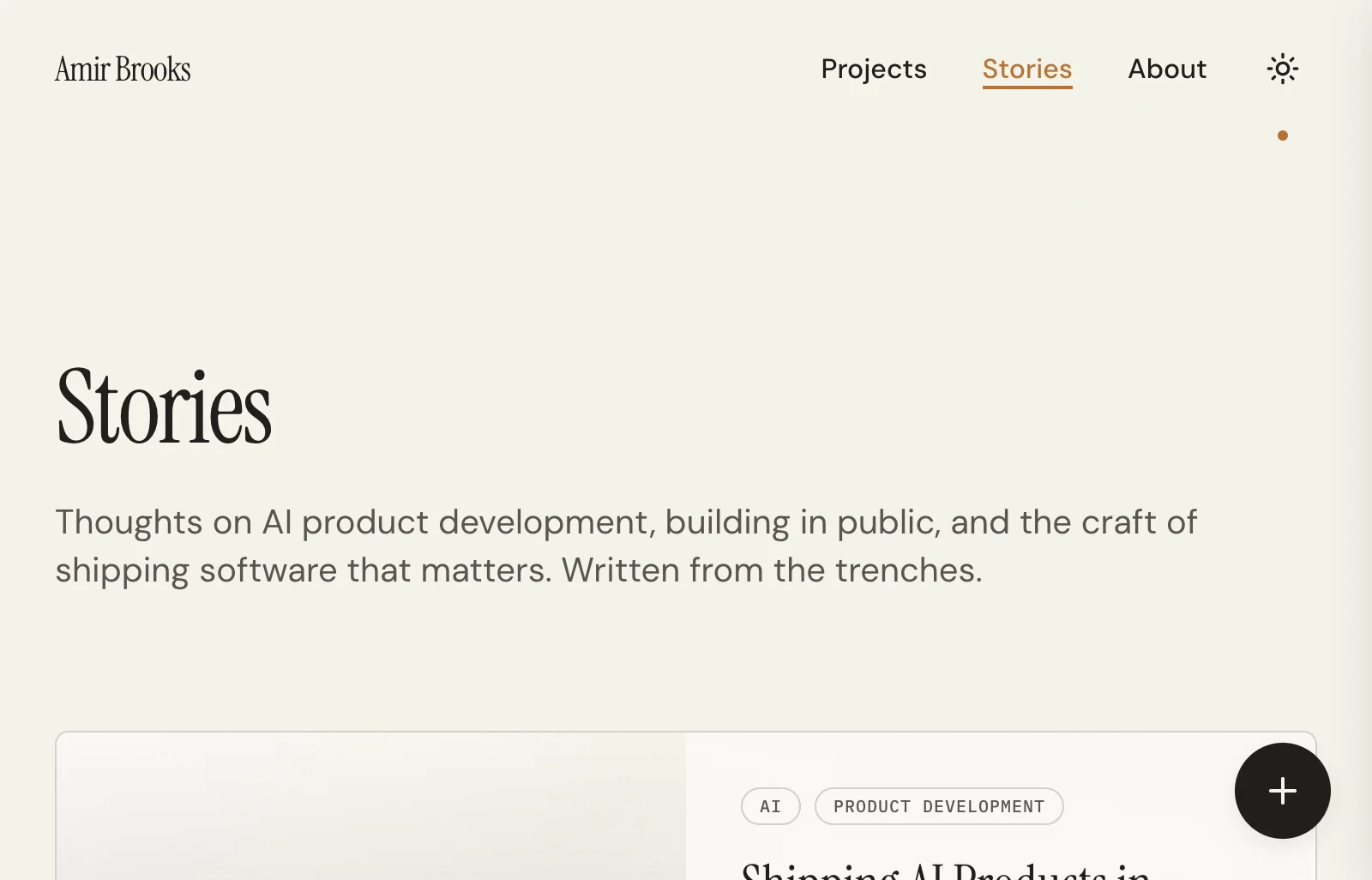Toggle the light/dark theme sun icon
This screenshot has height=880, width=1372.
(1283, 69)
